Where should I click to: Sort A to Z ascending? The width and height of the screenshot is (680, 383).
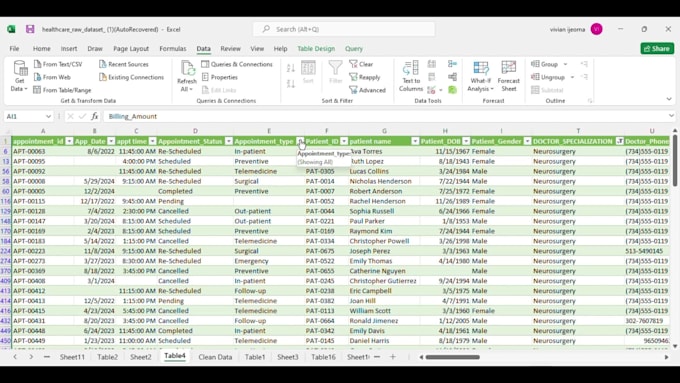(x=291, y=68)
